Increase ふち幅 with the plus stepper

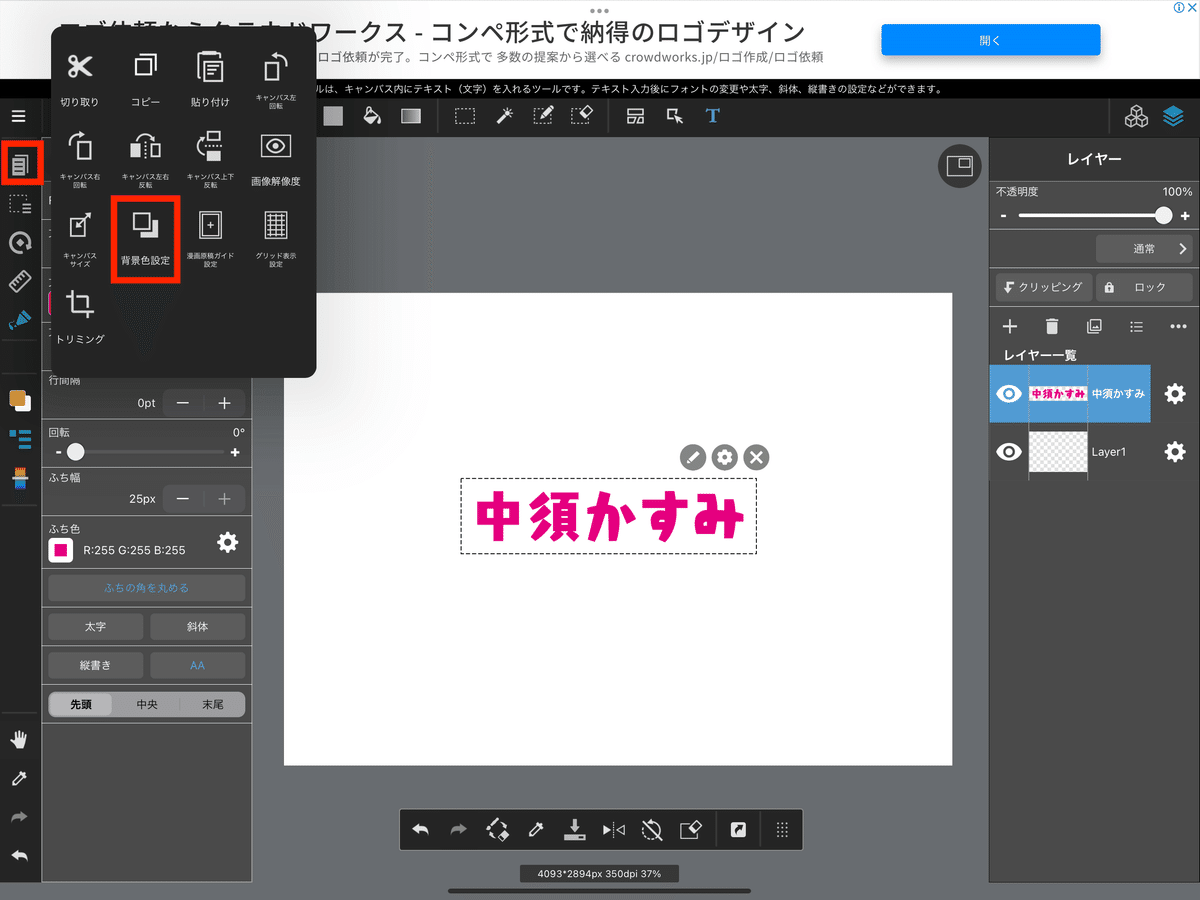pos(224,498)
